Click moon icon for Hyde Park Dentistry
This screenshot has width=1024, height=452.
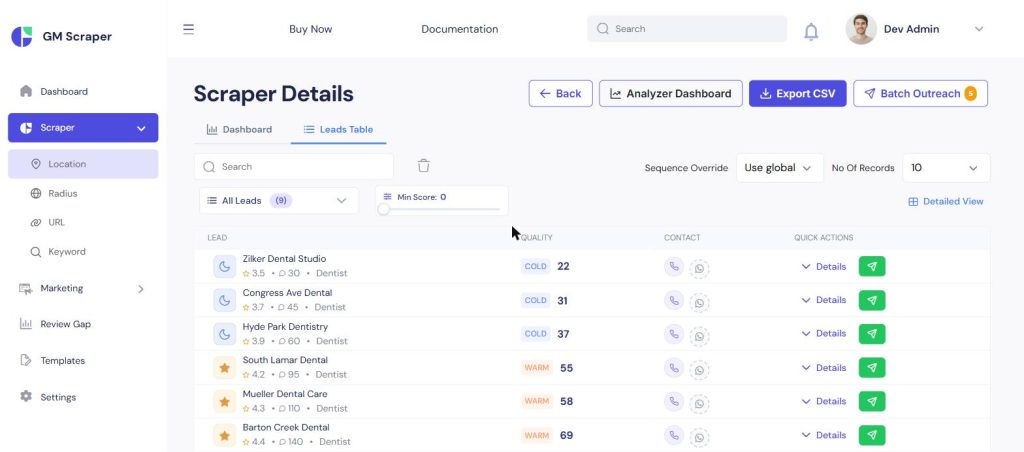point(225,334)
